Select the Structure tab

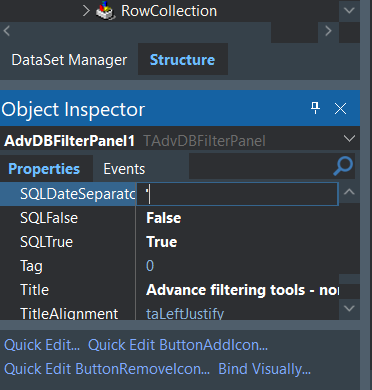tap(182, 60)
